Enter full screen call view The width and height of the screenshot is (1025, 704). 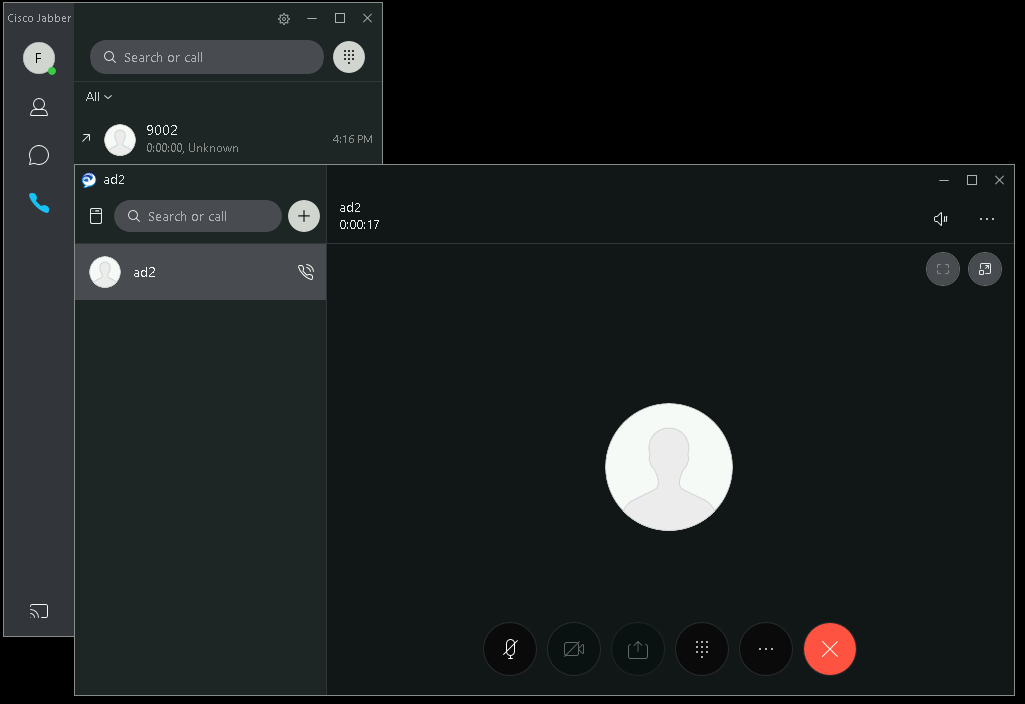click(x=943, y=269)
